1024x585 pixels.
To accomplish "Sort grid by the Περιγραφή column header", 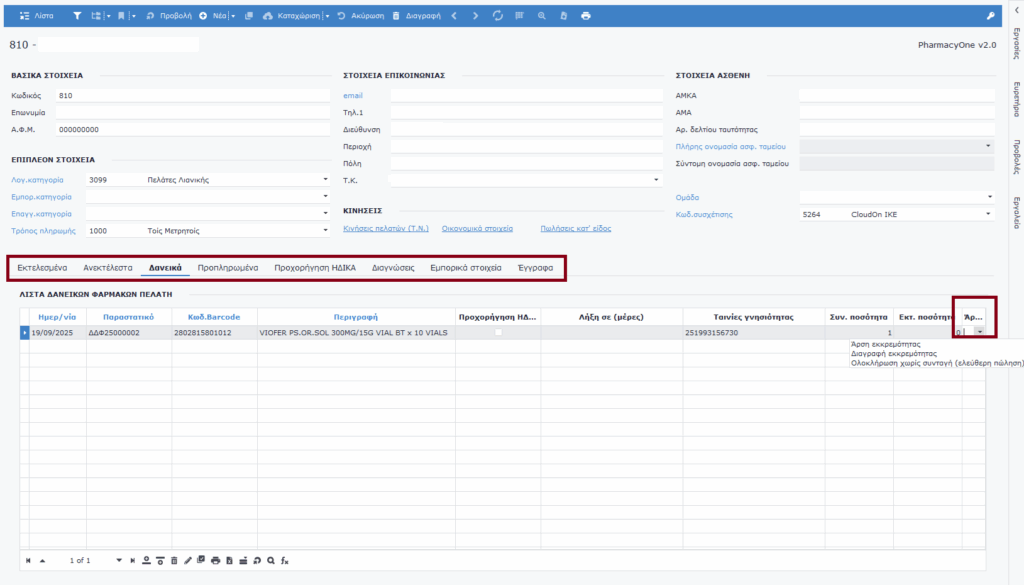I will 355,316.
